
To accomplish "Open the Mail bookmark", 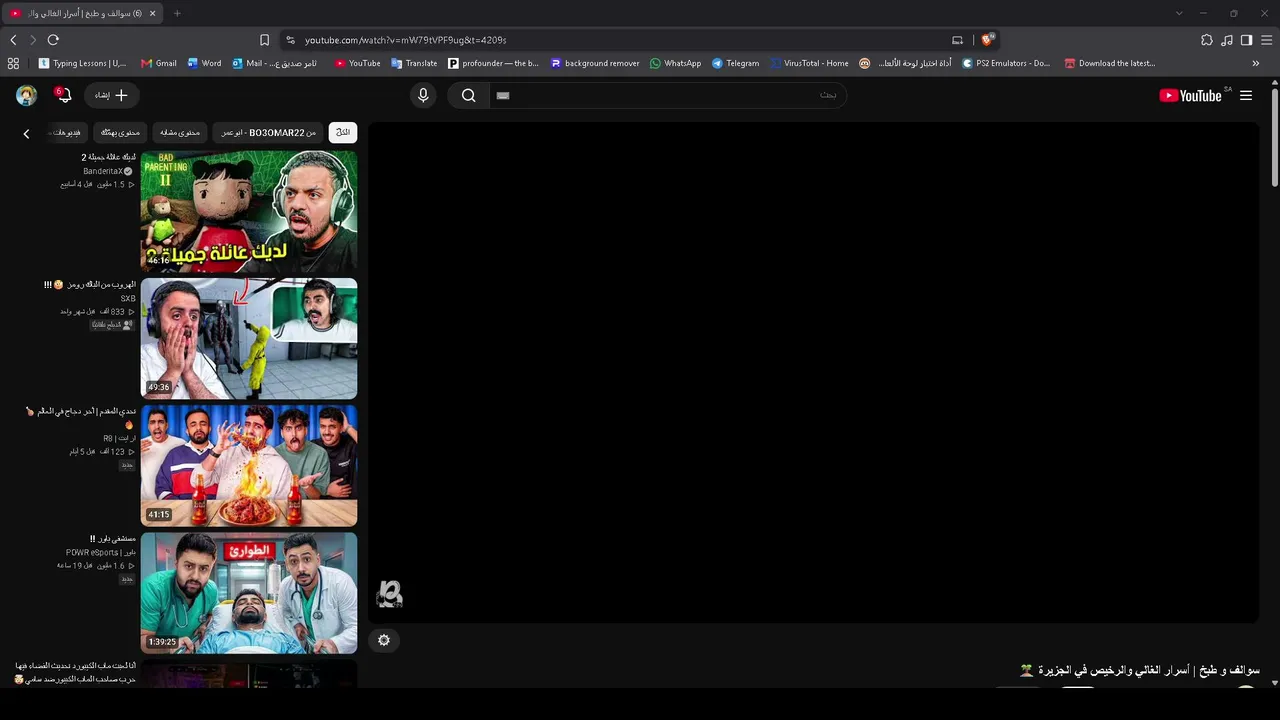I will click(275, 63).
